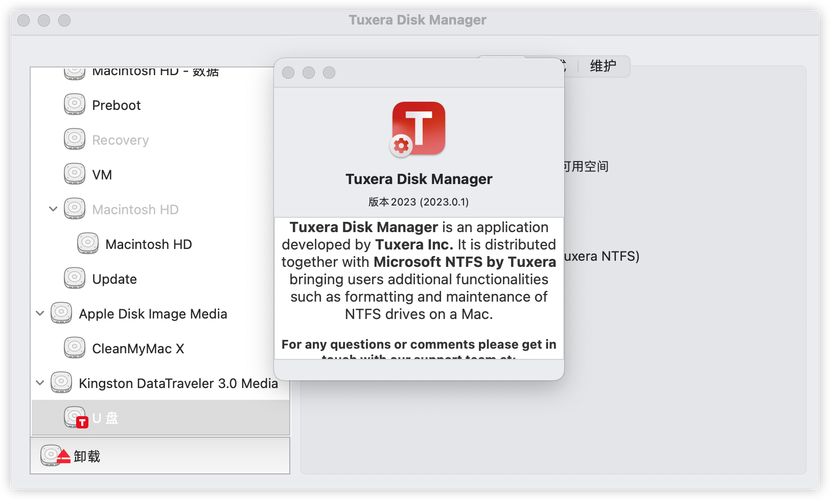Switch to the 维护 tab
This screenshot has width=830, height=500.
click(603, 66)
